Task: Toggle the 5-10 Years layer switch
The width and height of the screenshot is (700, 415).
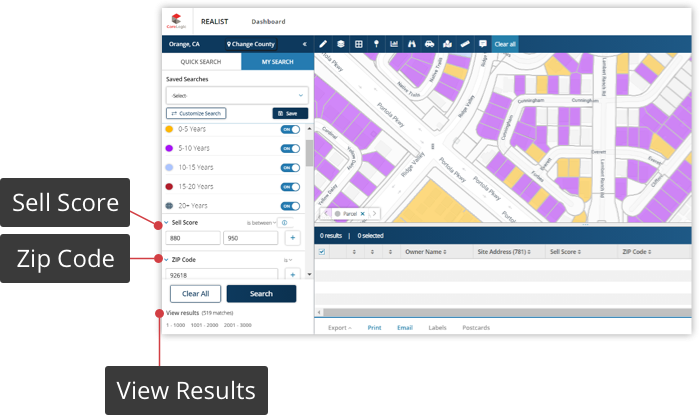Action: 290,149
